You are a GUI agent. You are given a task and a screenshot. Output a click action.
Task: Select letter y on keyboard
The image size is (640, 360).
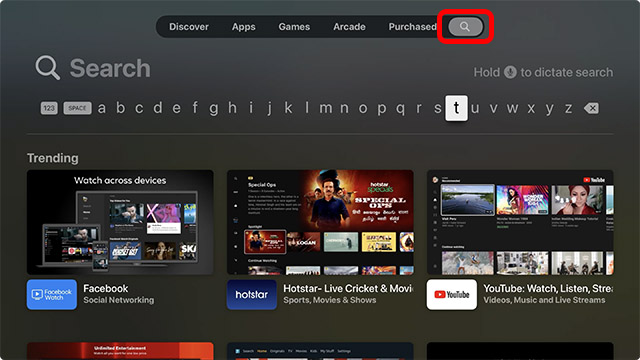point(550,109)
